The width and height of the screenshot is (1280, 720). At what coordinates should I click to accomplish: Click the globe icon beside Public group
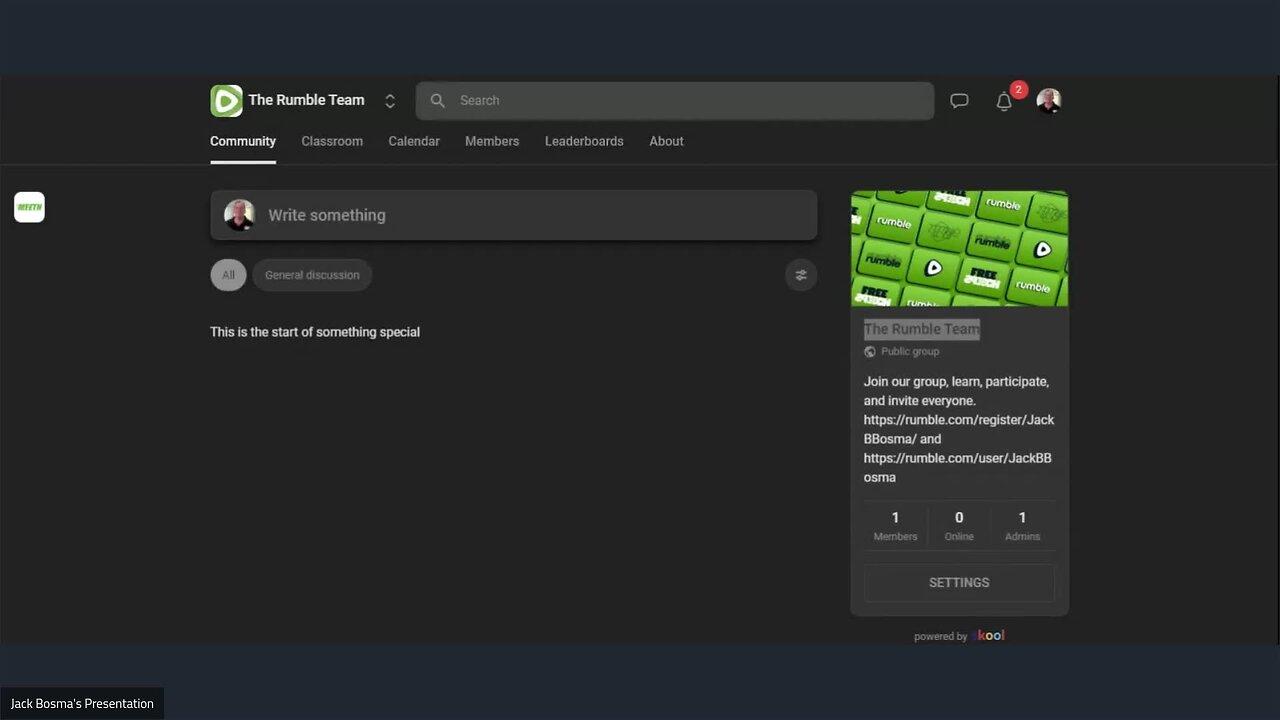click(869, 351)
